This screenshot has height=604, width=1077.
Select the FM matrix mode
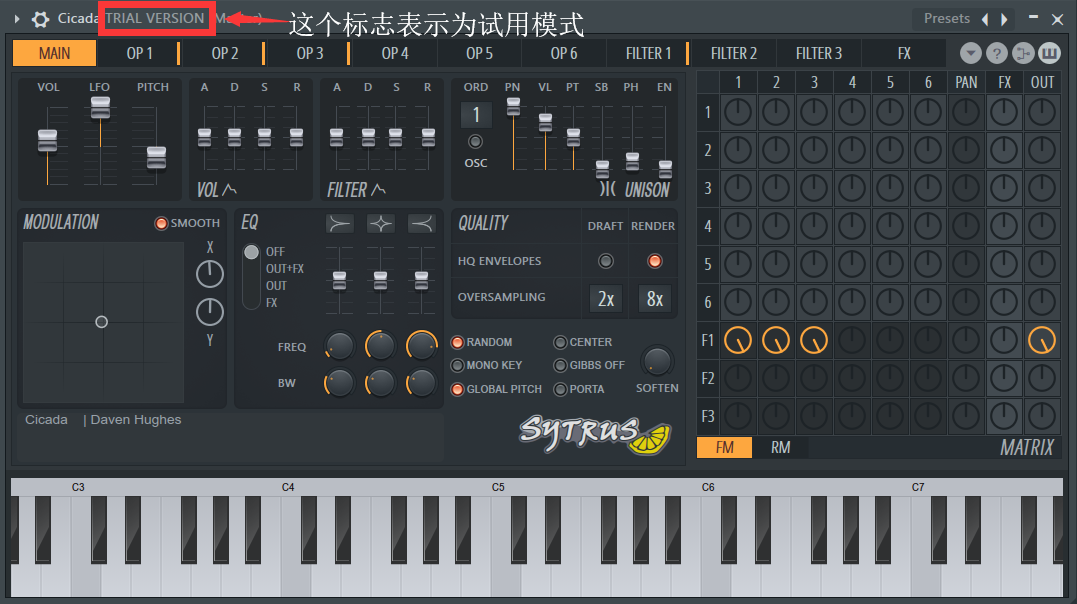pyautogui.click(x=725, y=447)
